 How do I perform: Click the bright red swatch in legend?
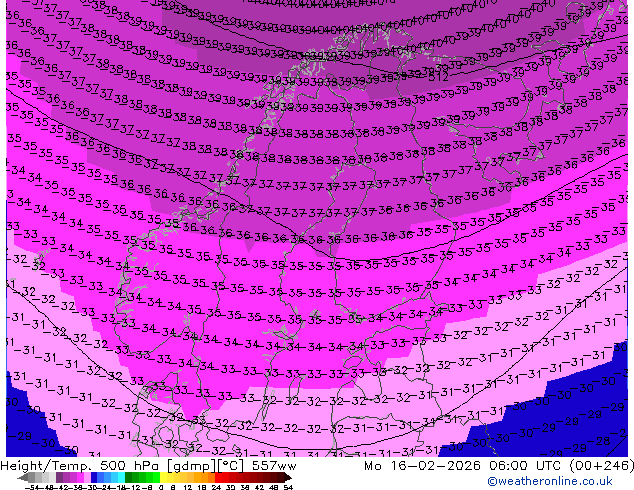click(218, 478)
